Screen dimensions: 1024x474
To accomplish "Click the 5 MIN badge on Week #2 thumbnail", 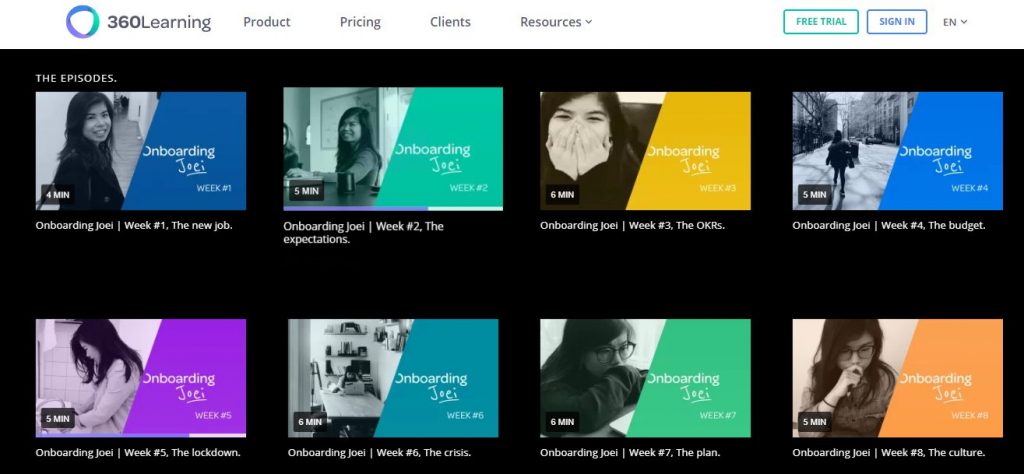I will point(307,191).
